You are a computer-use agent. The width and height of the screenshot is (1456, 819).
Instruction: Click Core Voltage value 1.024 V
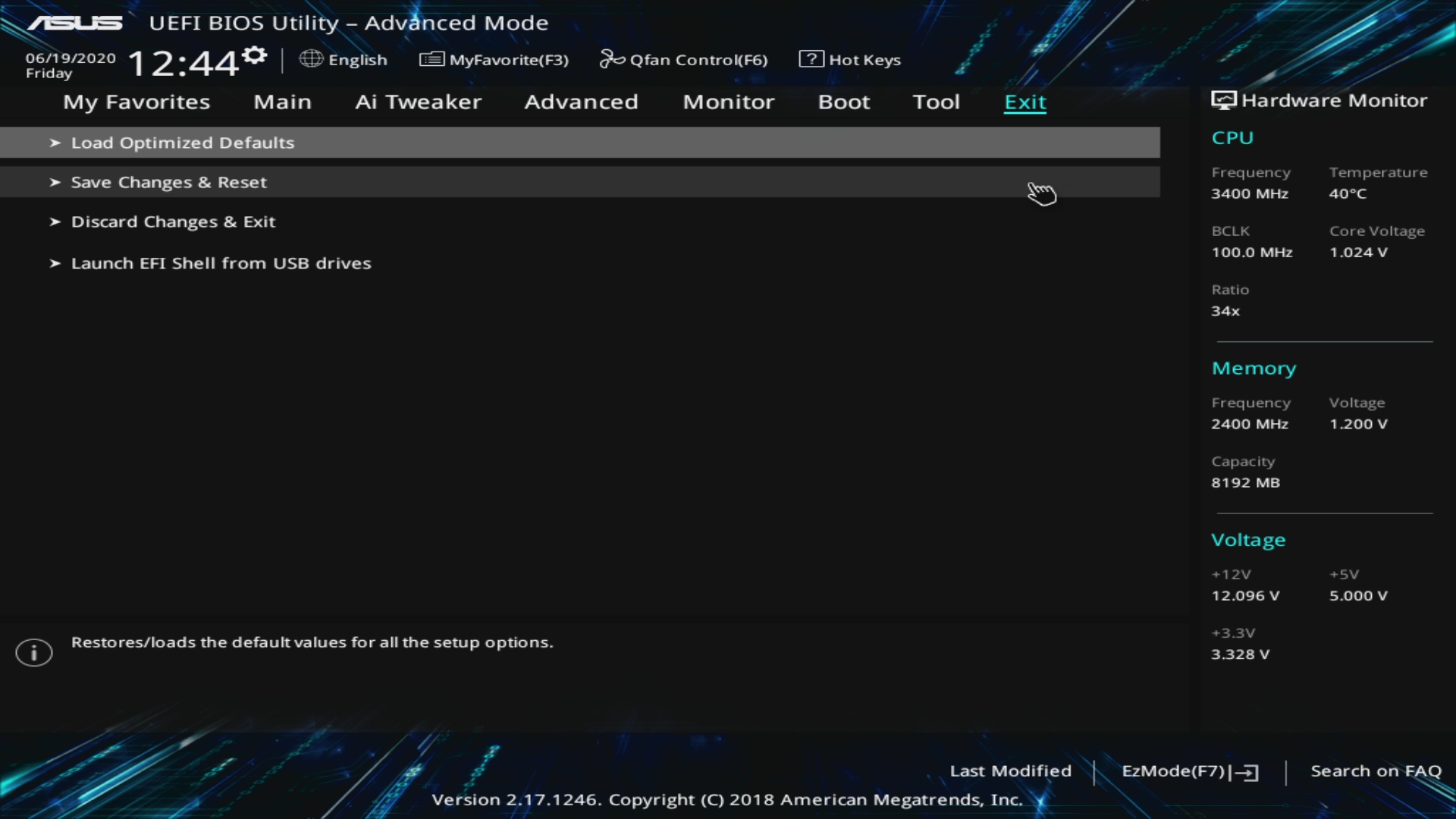[1358, 252]
